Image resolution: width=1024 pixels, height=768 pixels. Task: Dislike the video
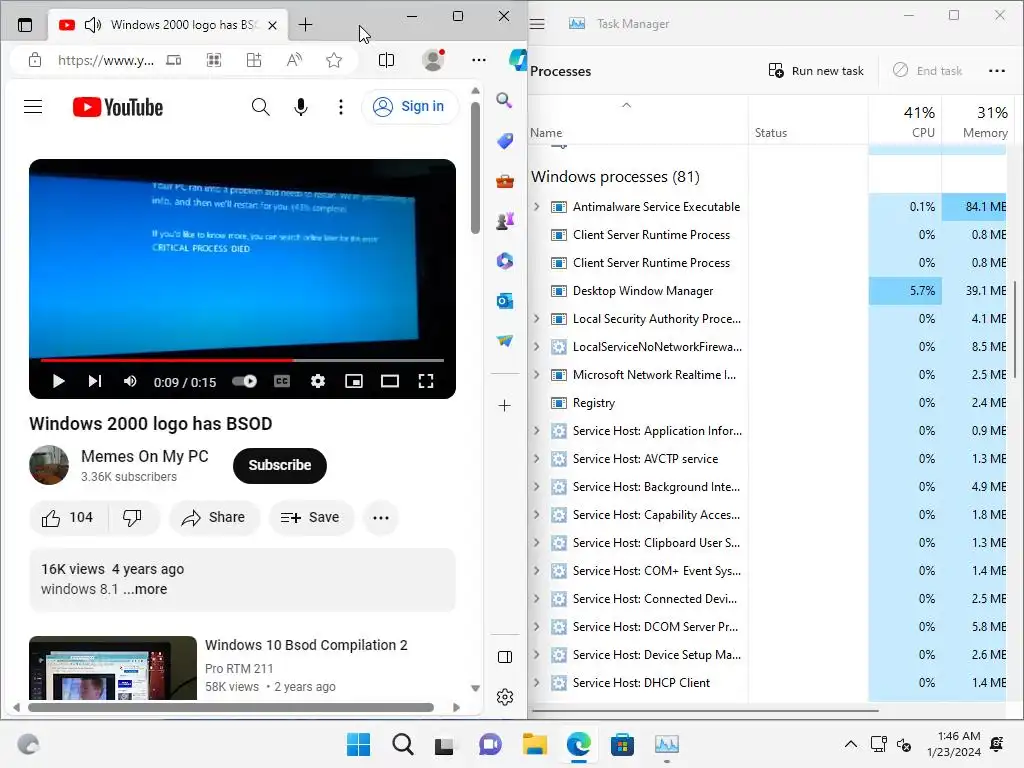tap(133, 518)
